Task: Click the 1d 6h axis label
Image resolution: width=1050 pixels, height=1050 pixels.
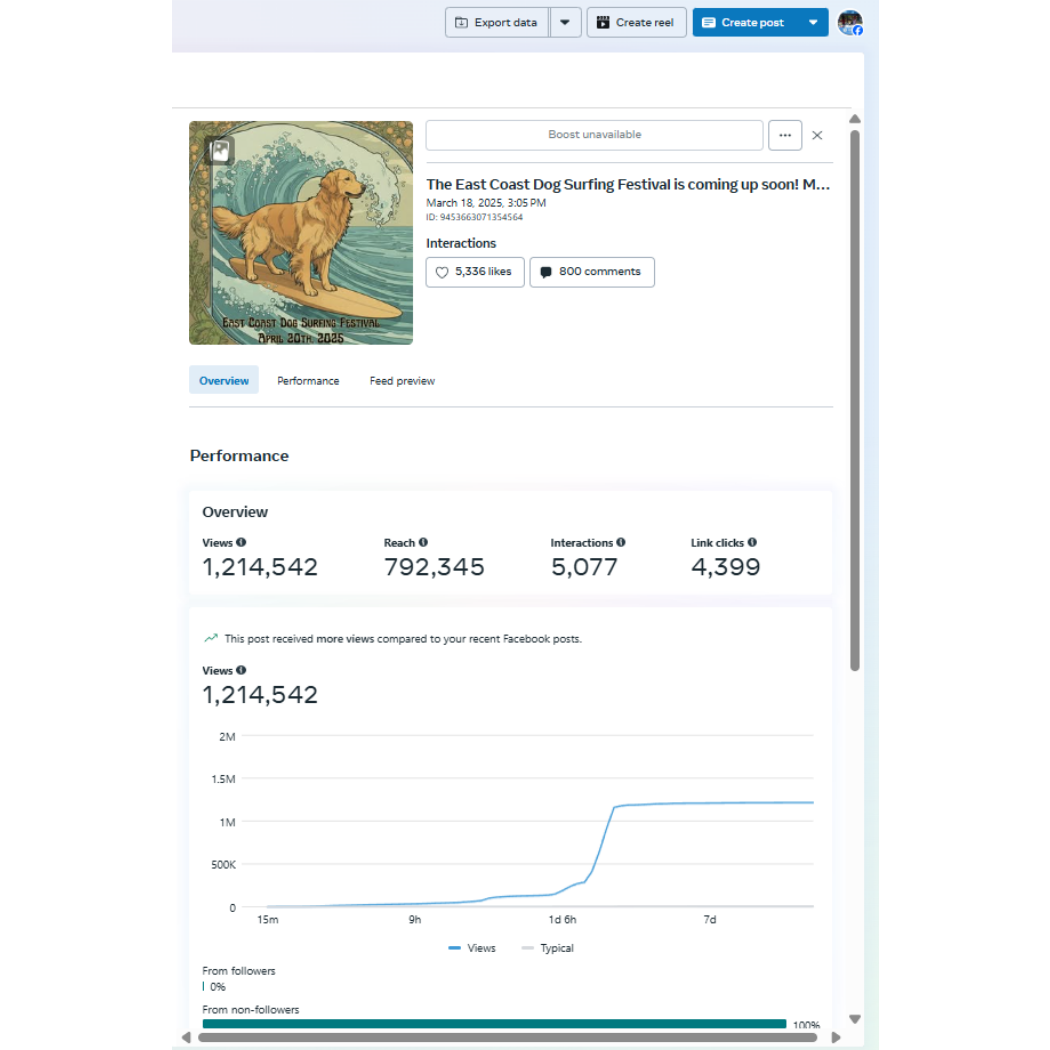Action: click(562, 920)
